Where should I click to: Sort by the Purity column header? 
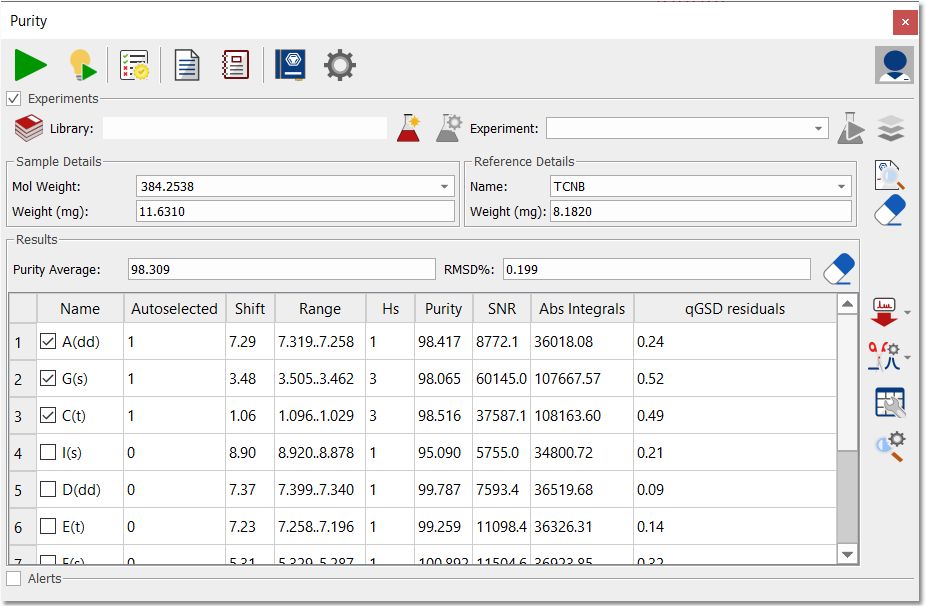[x=444, y=309]
